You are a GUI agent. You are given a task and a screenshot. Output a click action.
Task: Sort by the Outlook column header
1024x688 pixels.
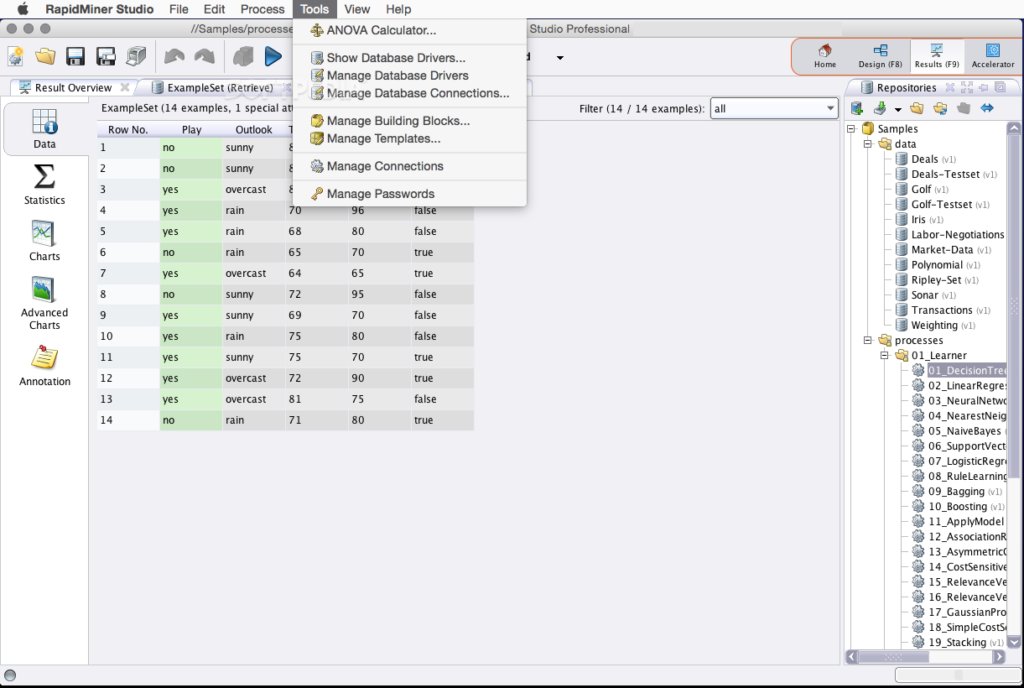point(253,130)
